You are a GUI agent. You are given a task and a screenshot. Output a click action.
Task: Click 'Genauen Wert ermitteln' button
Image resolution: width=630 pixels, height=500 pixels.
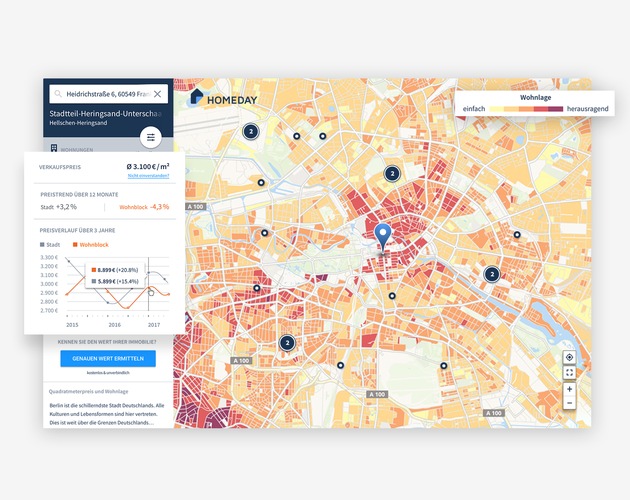[108, 359]
